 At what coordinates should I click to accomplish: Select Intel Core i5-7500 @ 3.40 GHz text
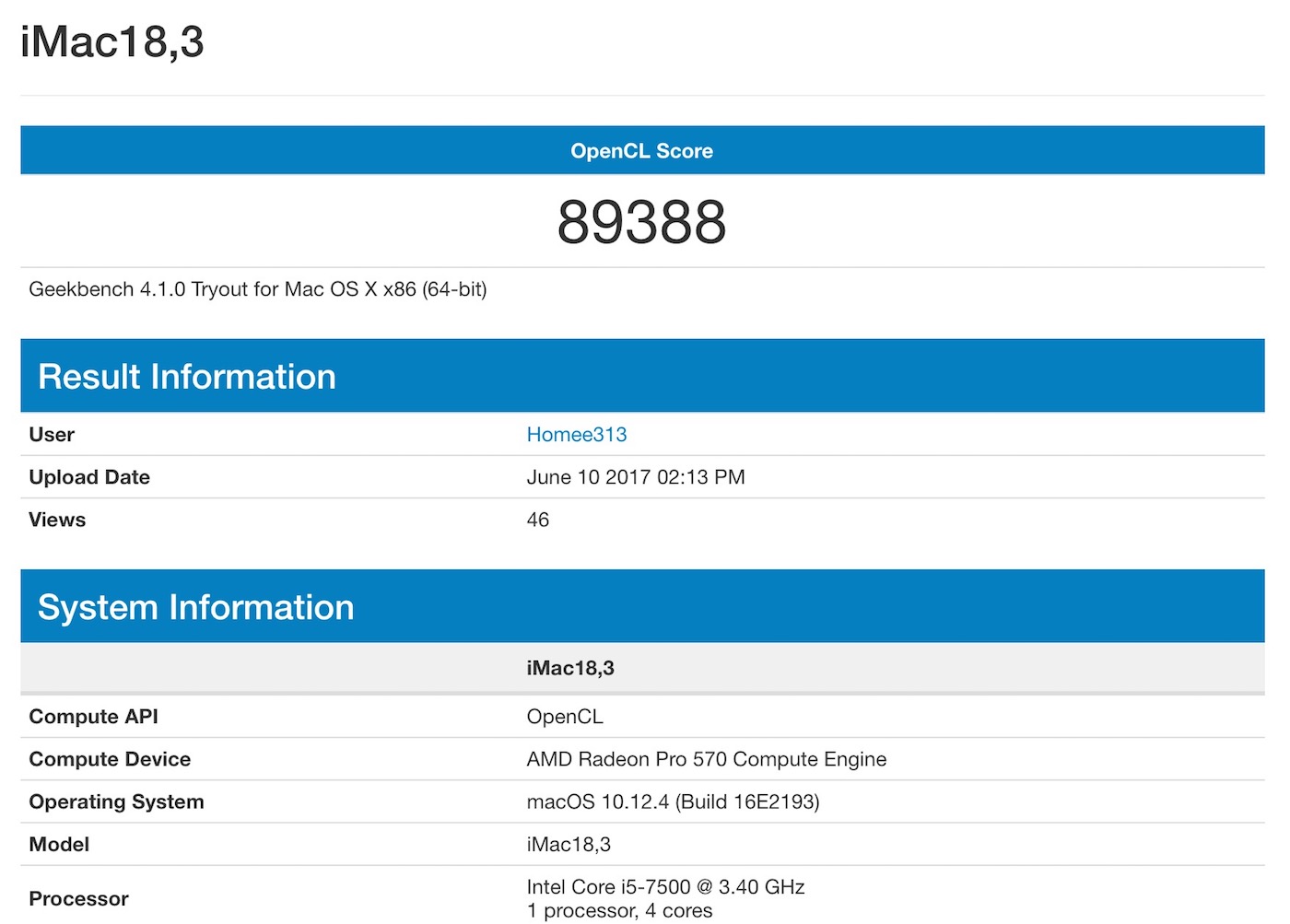coord(665,887)
